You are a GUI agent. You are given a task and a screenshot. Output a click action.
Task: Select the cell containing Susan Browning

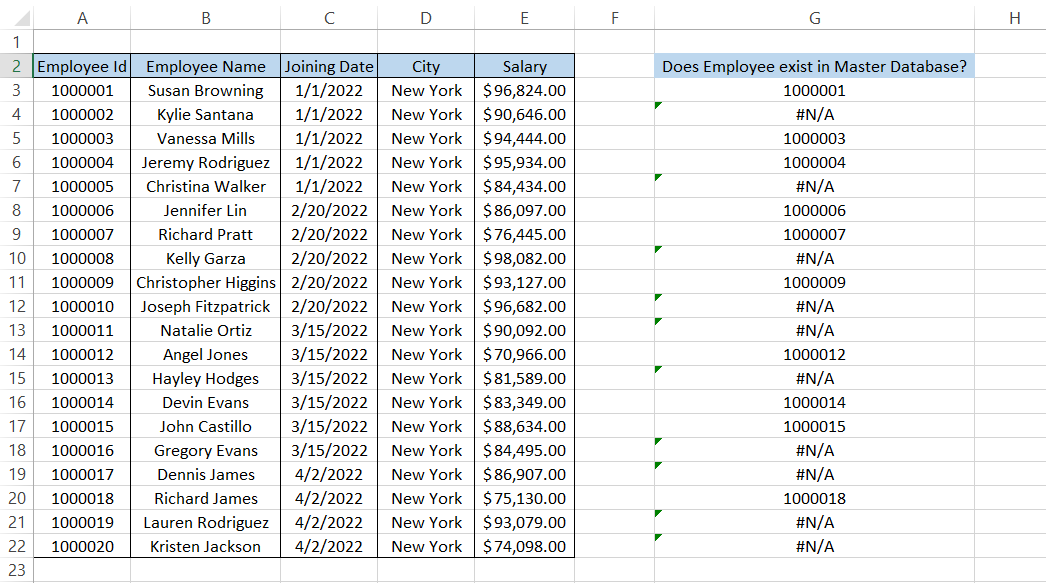click(x=205, y=90)
